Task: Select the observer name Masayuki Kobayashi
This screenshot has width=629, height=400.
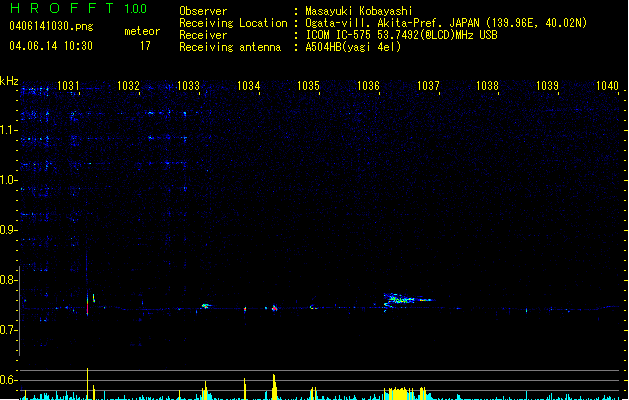Action: click(x=359, y=11)
